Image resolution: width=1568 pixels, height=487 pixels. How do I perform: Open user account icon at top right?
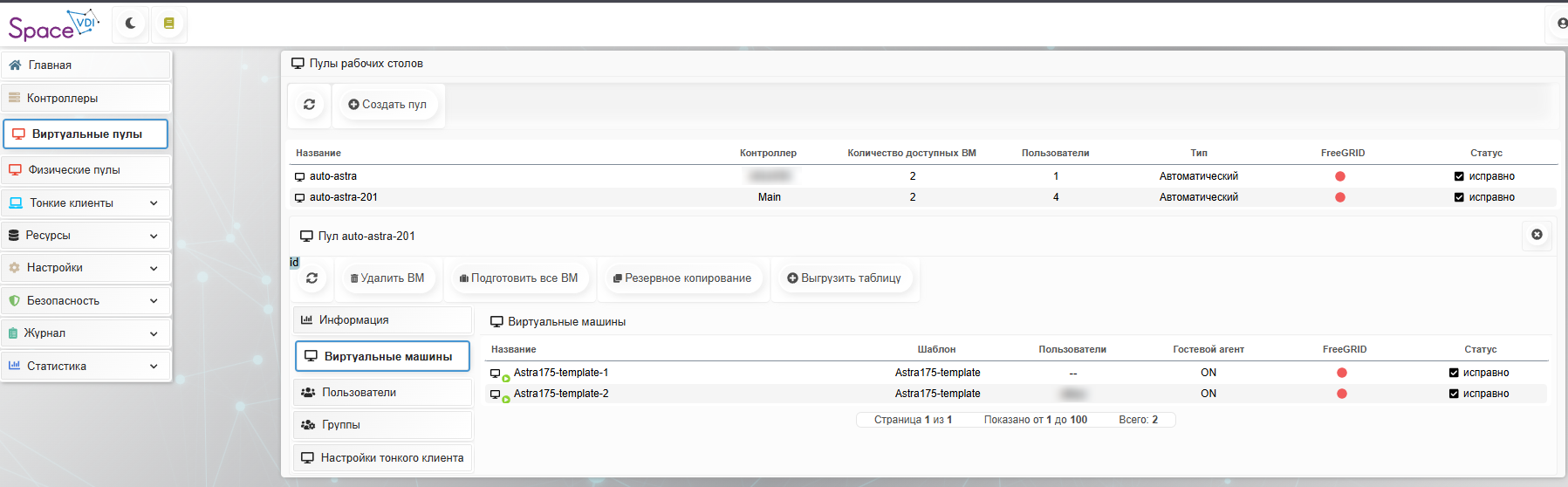[x=1561, y=24]
